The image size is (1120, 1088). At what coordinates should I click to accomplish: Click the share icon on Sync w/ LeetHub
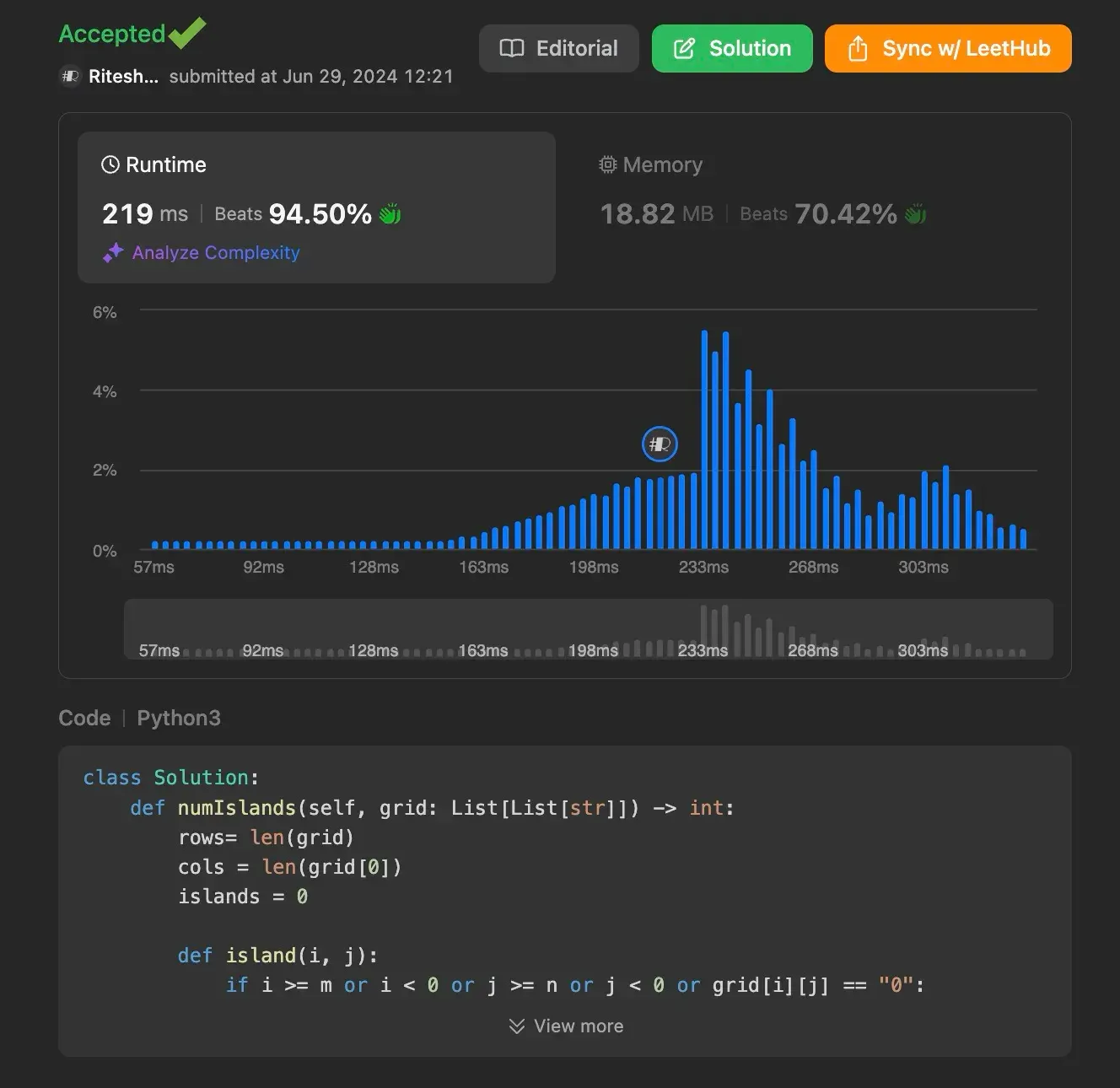click(x=857, y=49)
